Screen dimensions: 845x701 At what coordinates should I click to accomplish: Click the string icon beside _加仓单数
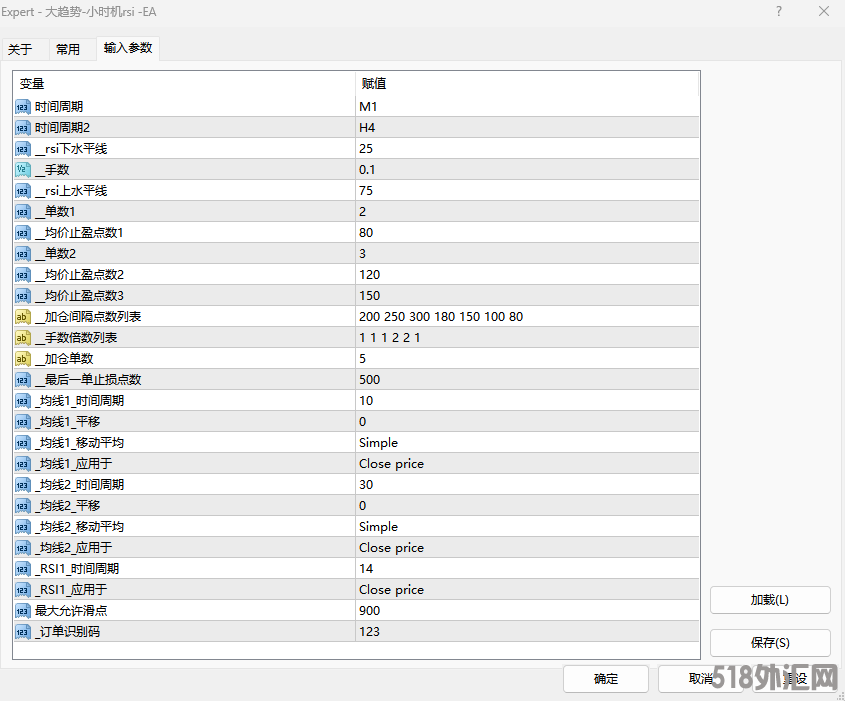(x=23, y=359)
